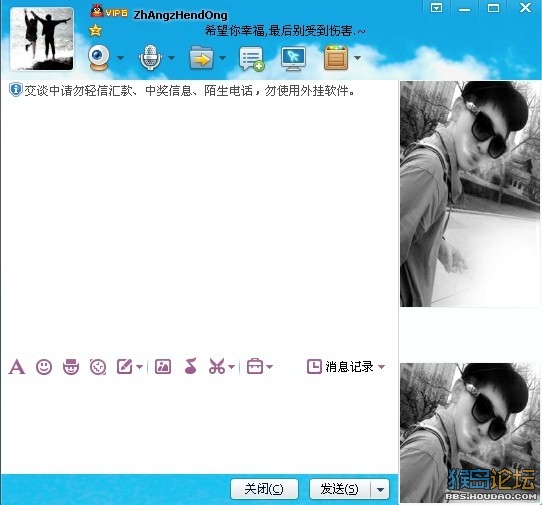
Task: Send a file using folder arrow icon
Action: [201, 58]
